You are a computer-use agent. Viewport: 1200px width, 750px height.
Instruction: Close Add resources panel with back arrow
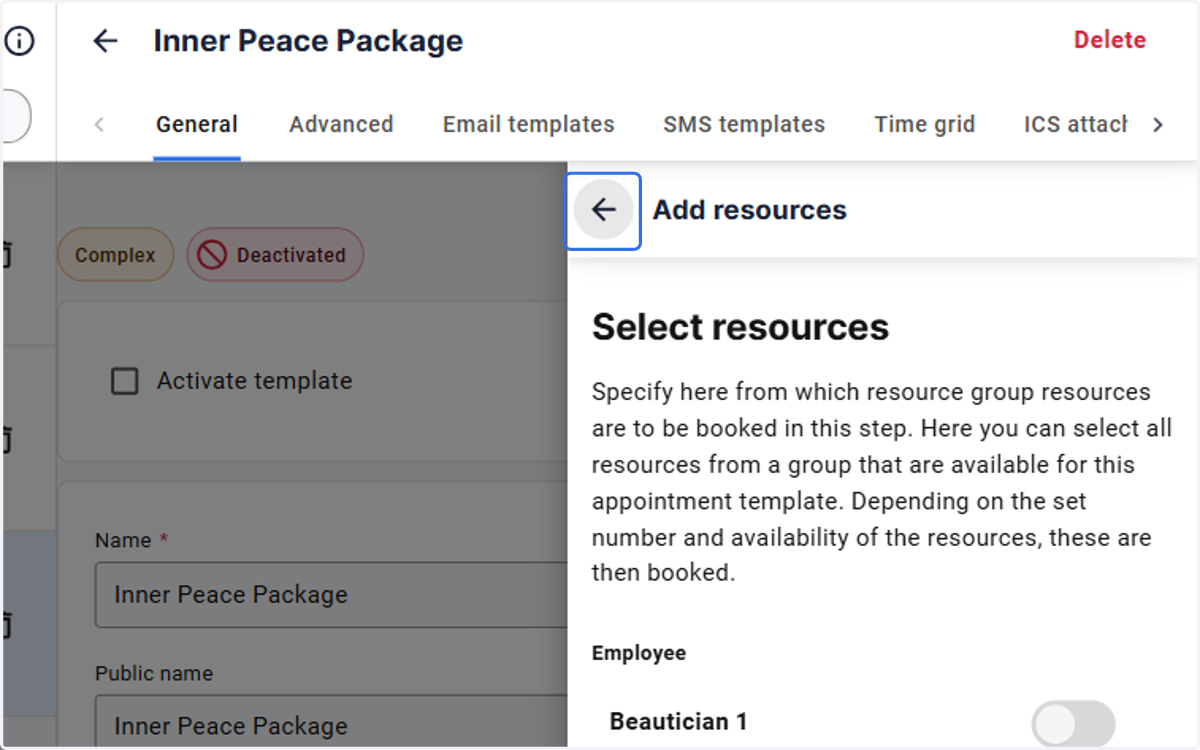603,210
